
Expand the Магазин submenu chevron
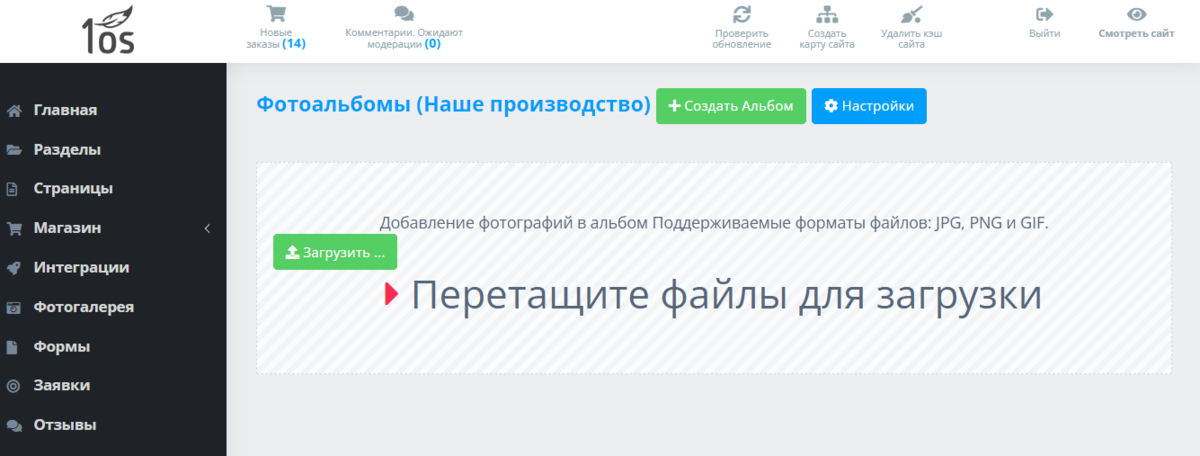pos(207,228)
